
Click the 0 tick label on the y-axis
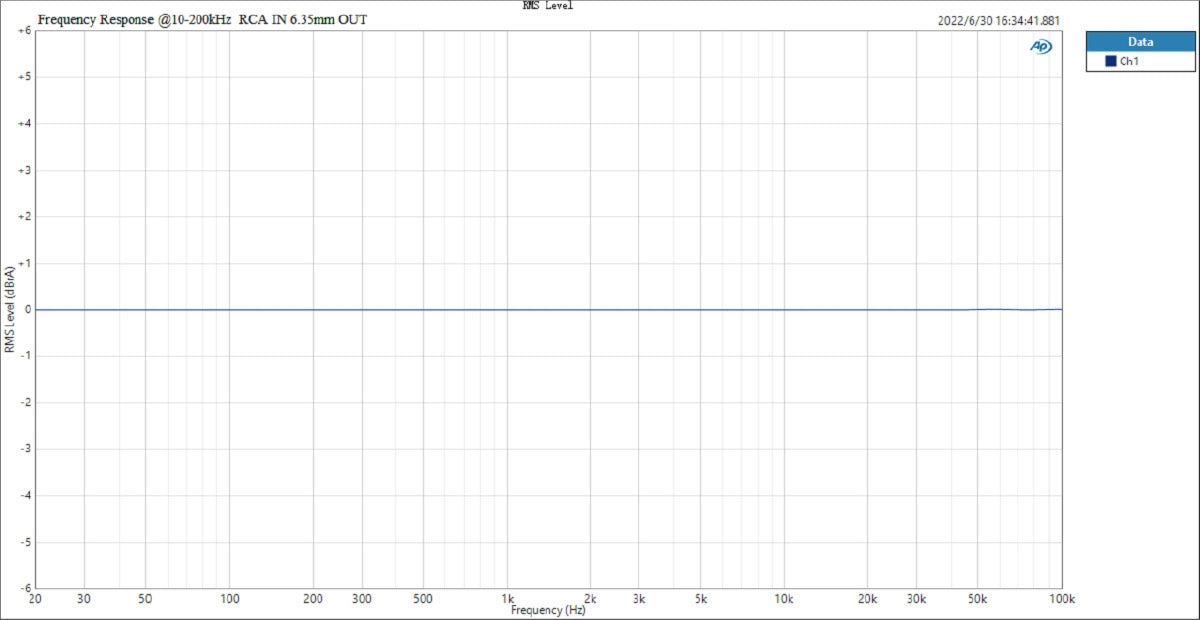(x=28, y=309)
